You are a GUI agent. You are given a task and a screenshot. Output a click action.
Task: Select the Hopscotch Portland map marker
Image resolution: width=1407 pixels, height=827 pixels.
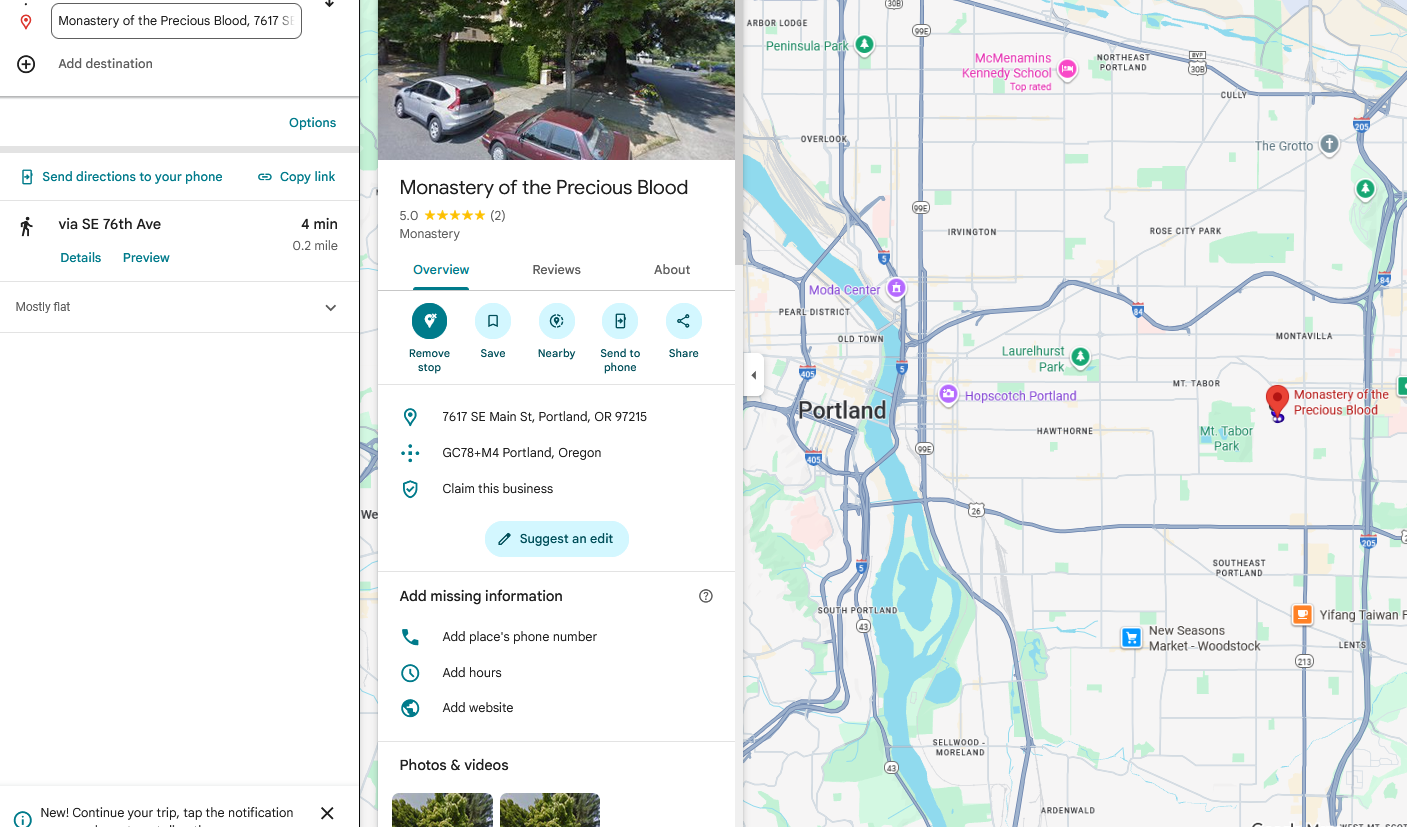coord(948,395)
